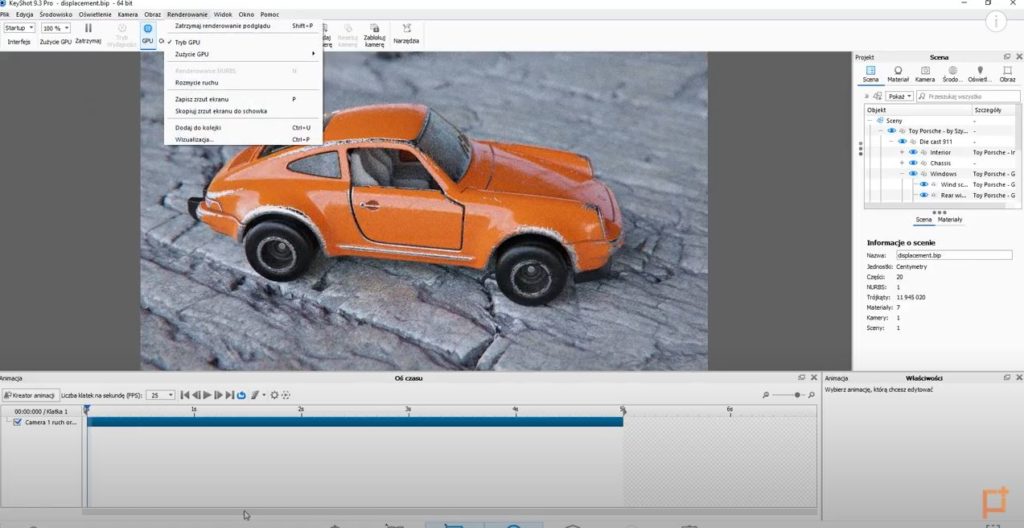
Task: Switch to the Scena panel icon
Action: [871, 70]
